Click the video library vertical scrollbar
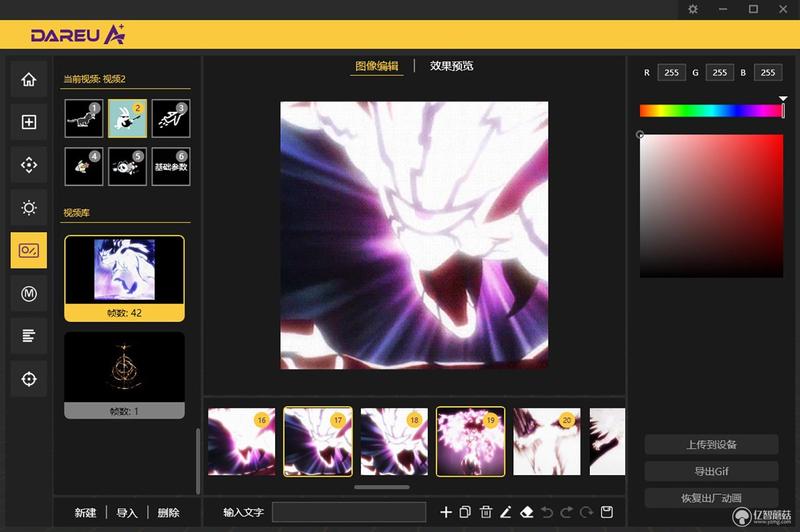 pyautogui.click(x=198, y=461)
